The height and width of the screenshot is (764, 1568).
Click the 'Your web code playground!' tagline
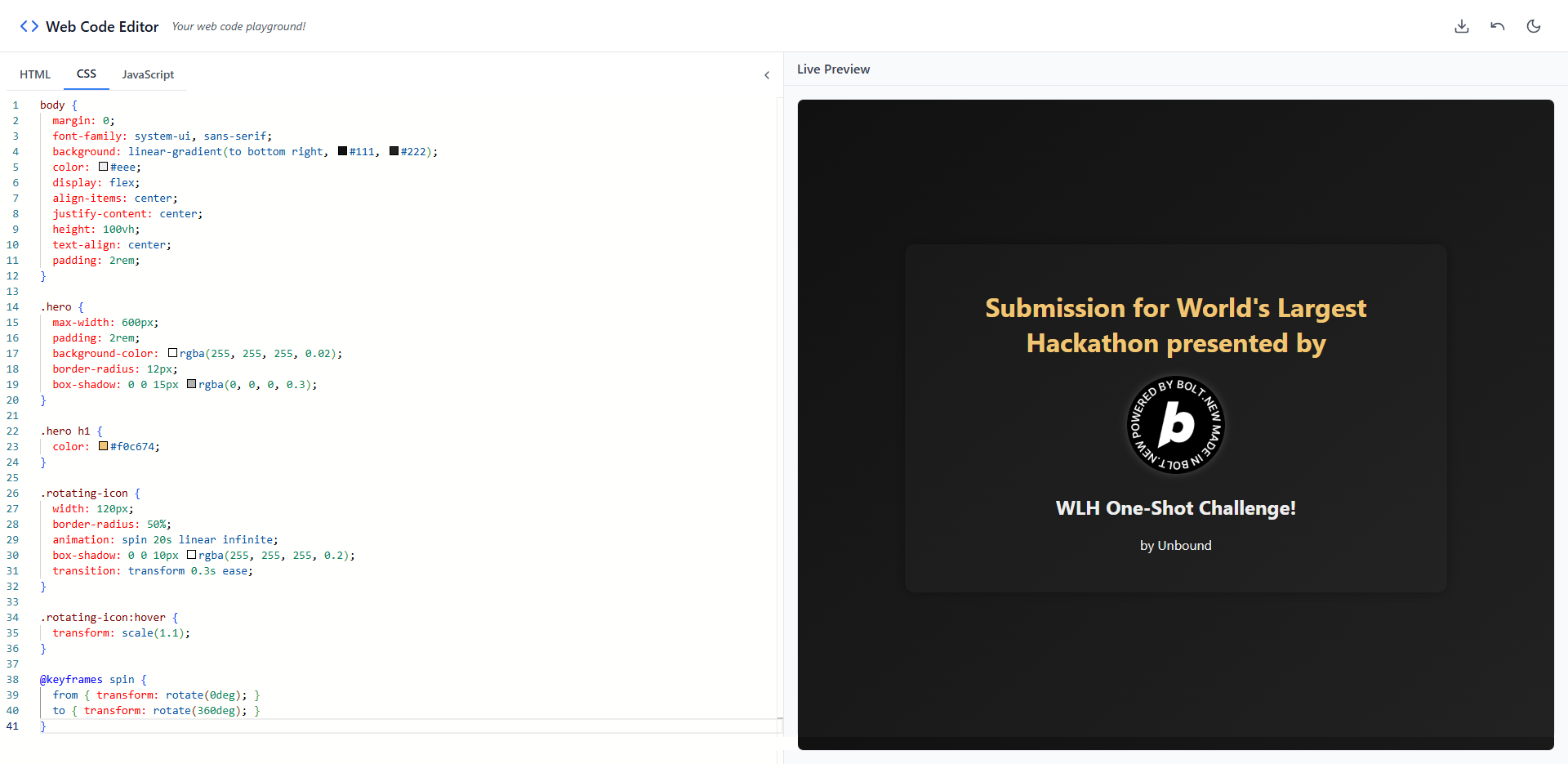click(238, 26)
